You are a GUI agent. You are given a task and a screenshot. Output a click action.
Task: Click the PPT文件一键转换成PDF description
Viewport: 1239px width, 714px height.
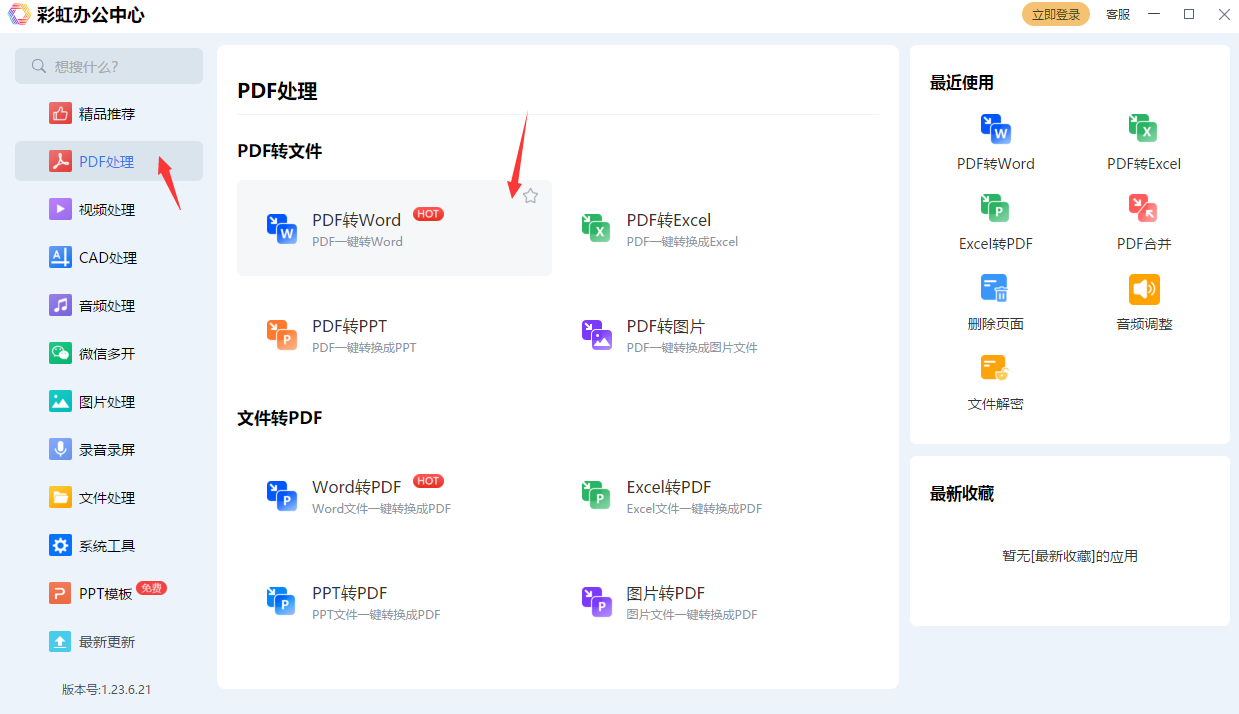point(376,615)
